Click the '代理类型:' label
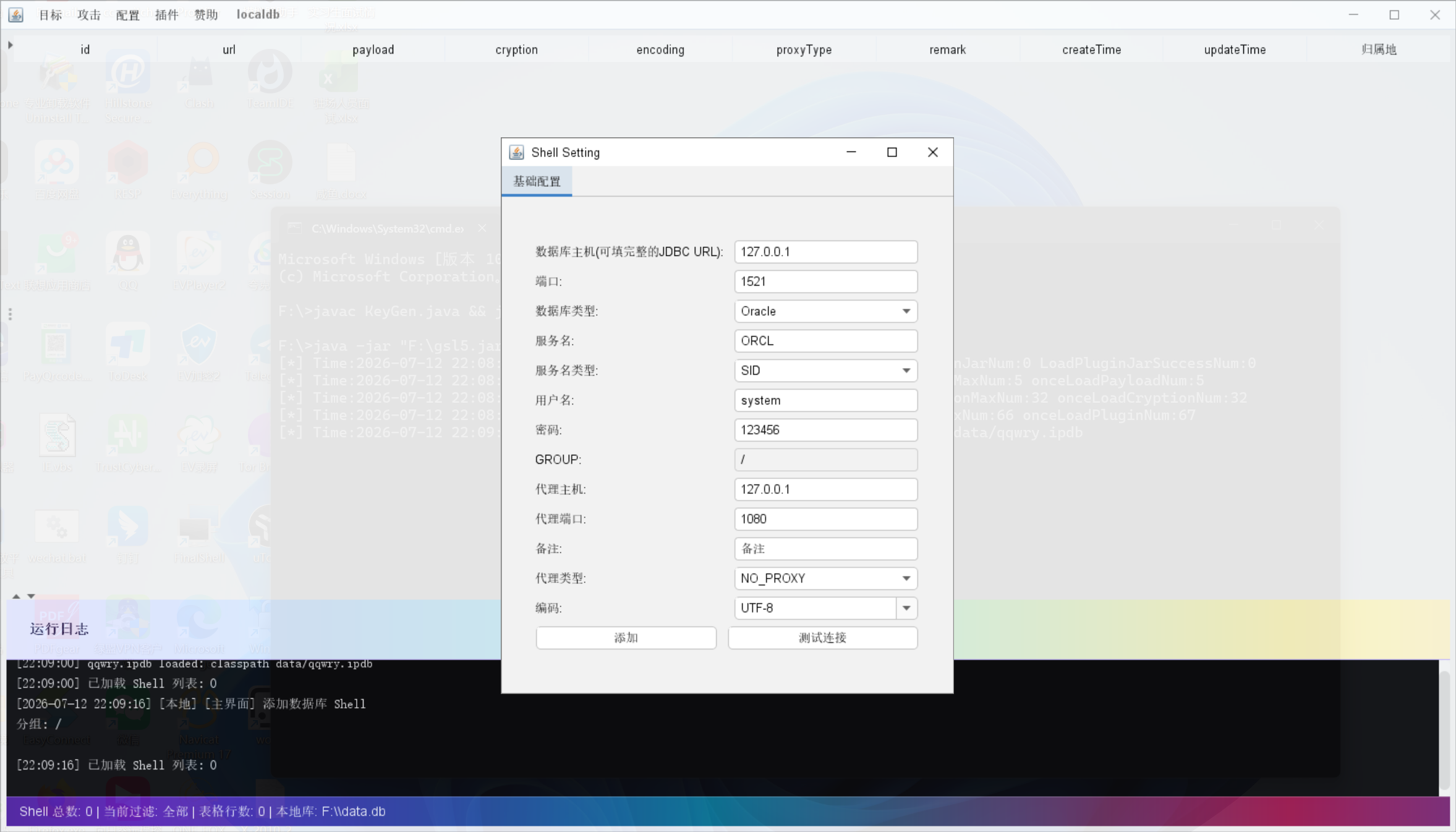 pos(560,578)
